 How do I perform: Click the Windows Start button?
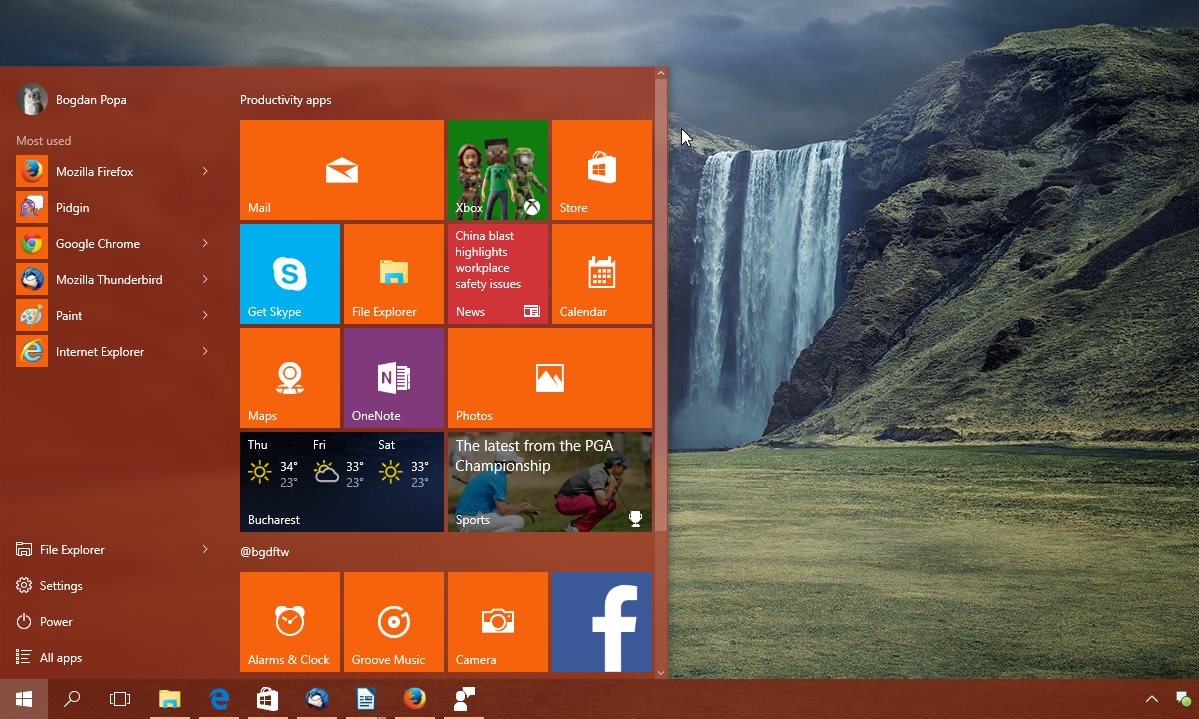click(x=24, y=699)
